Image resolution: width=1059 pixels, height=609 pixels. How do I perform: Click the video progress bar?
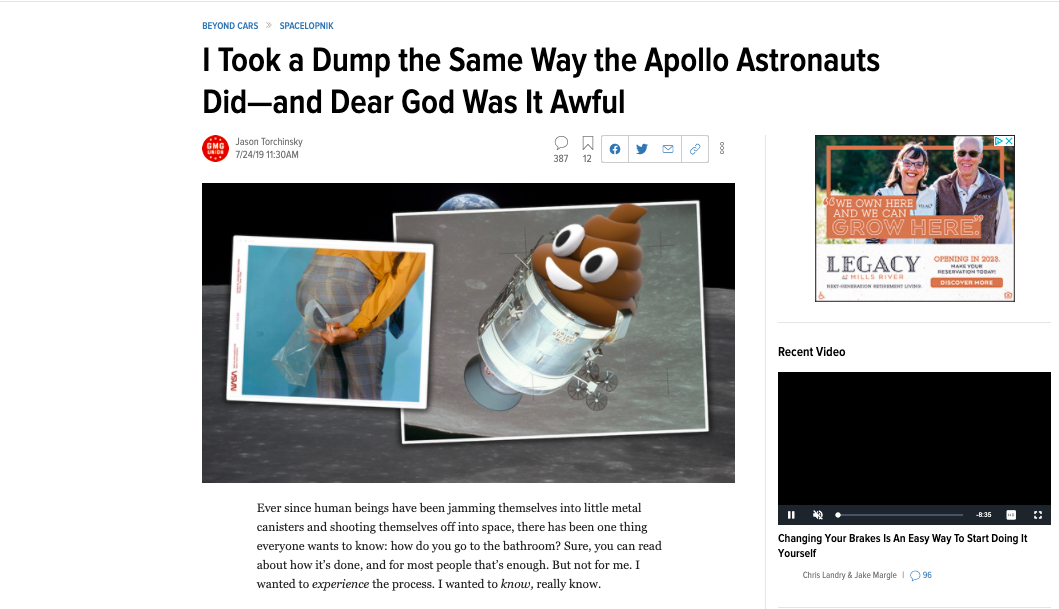pyautogui.click(x=900, y=515)
